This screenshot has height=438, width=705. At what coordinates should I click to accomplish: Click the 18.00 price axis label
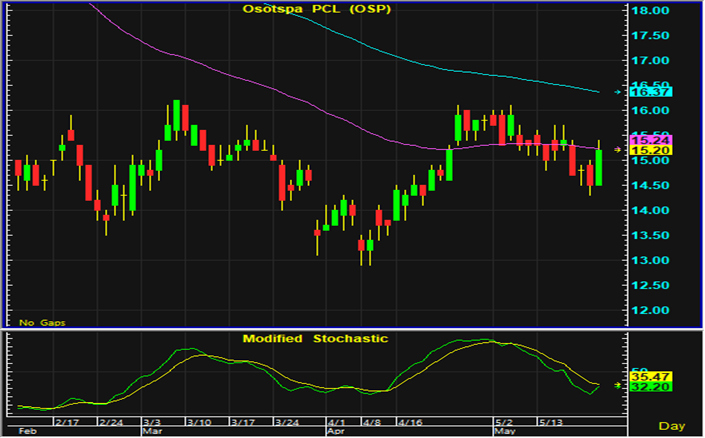[x=650, y=10]
